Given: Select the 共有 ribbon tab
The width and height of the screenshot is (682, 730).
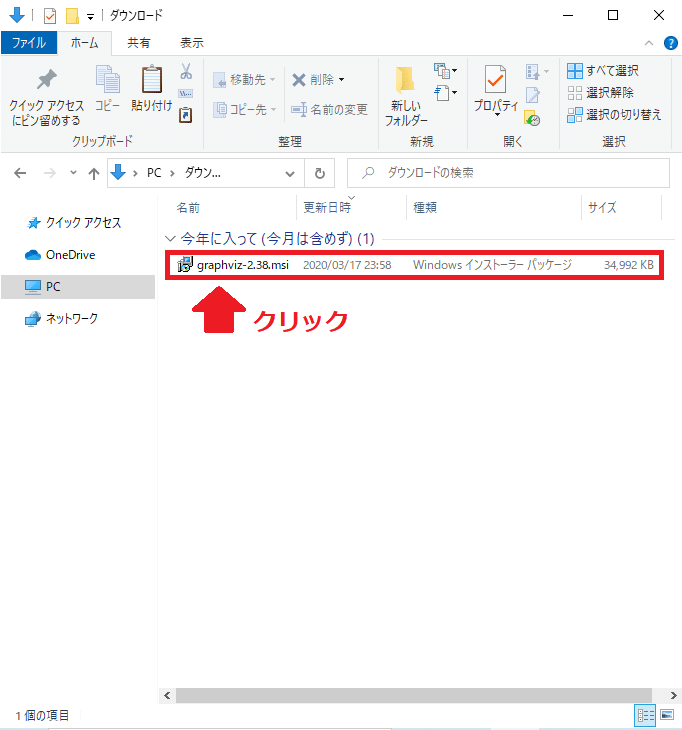Looking at the screenshot, I should click(x=139, y=43).
